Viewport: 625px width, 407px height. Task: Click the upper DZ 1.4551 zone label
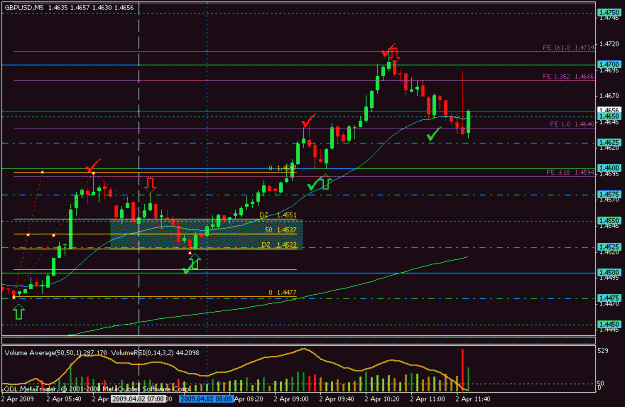[x=278, y=215]
